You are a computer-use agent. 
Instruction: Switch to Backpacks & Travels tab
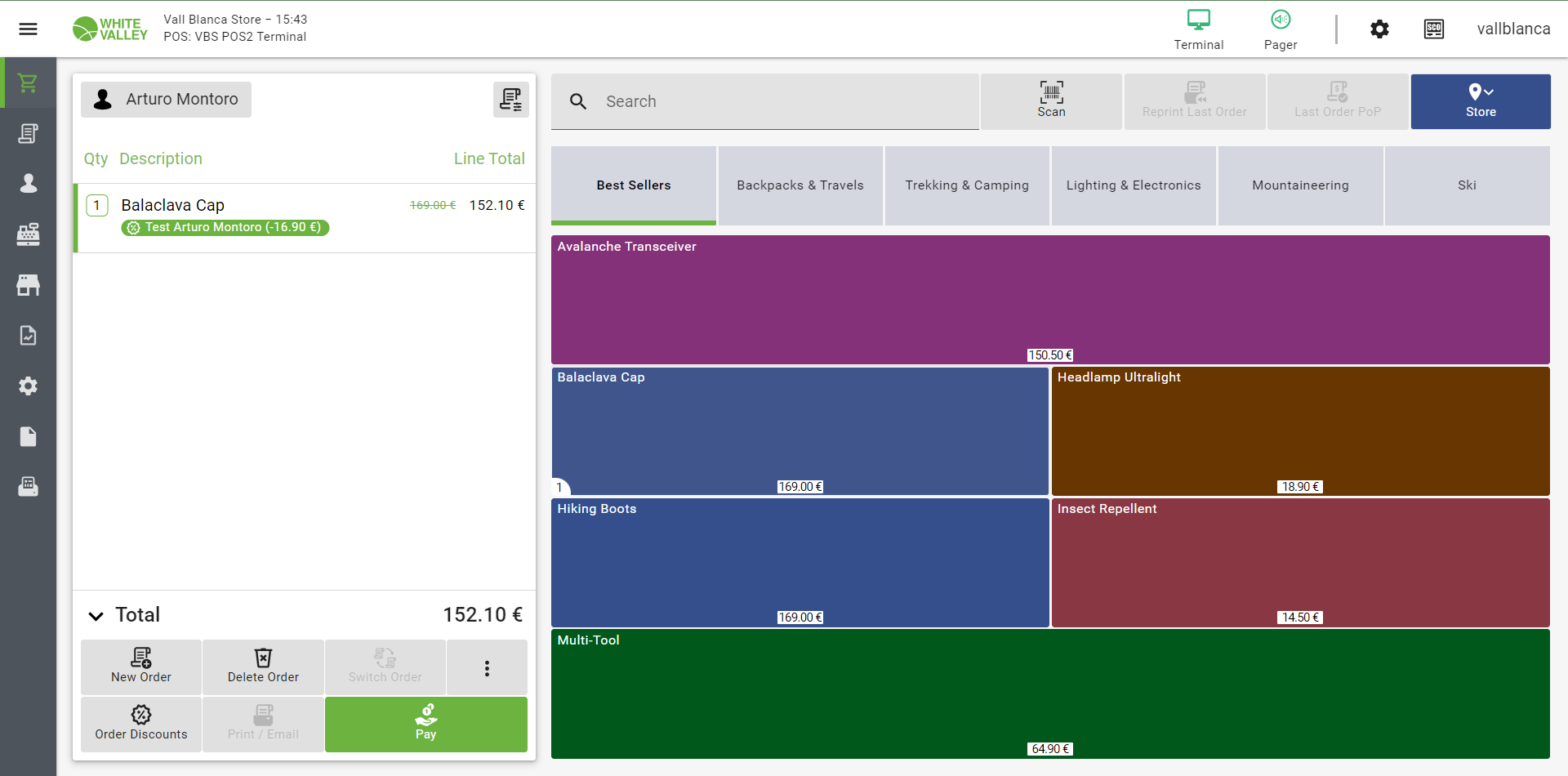click(800, 185)
